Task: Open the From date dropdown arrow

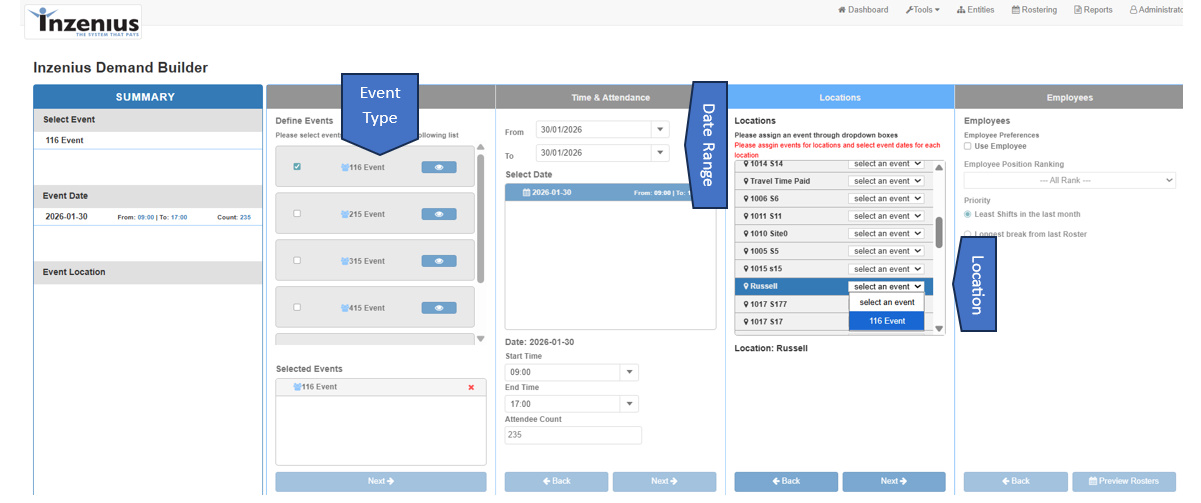Action: tap(659, 130)
